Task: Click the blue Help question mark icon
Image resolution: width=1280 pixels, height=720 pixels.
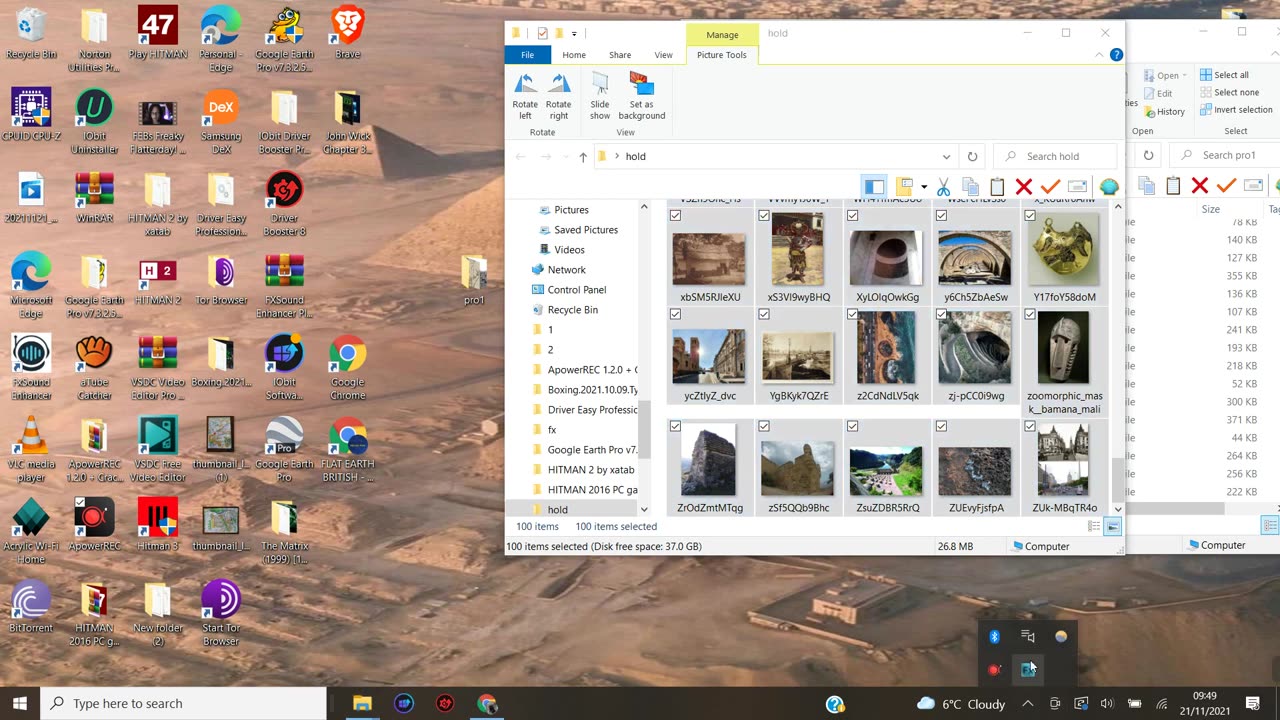Action: [1116, 55]
